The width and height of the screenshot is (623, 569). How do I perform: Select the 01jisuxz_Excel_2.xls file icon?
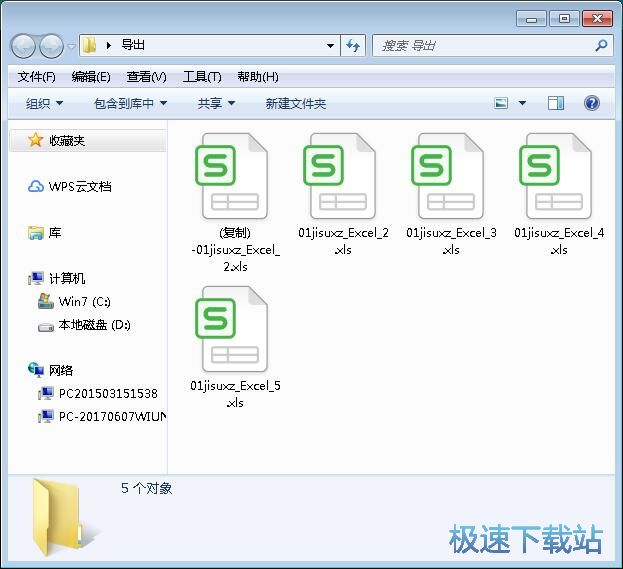pos(342,176)
